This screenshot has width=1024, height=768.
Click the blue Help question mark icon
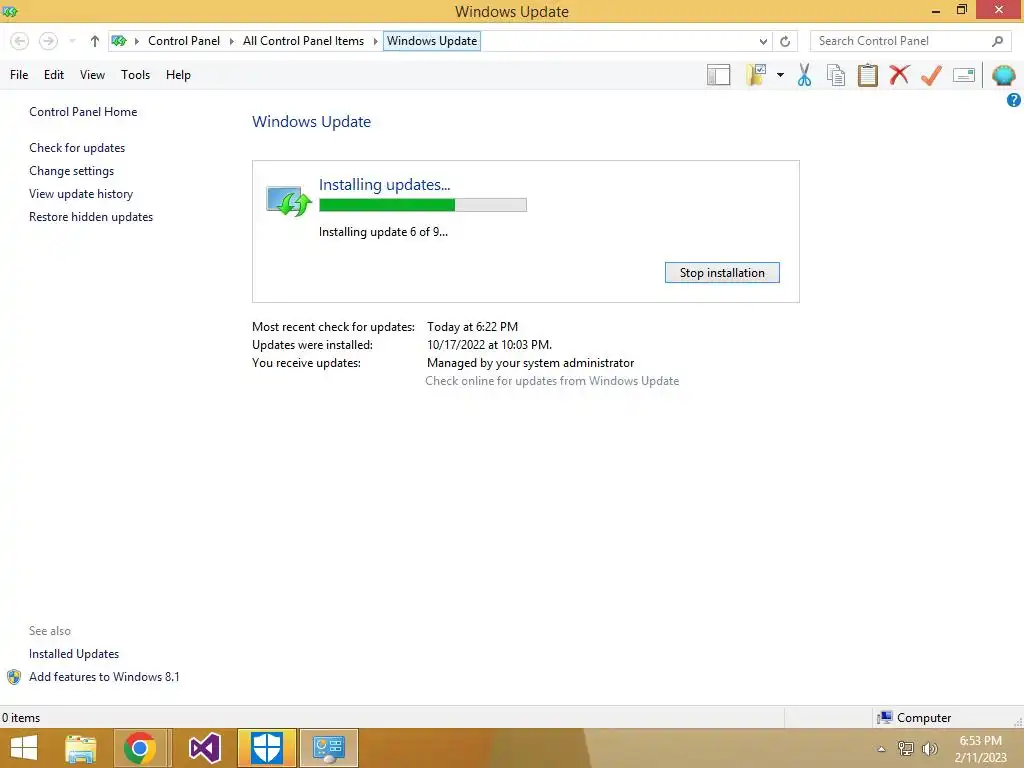click(x=1014, y=100)
